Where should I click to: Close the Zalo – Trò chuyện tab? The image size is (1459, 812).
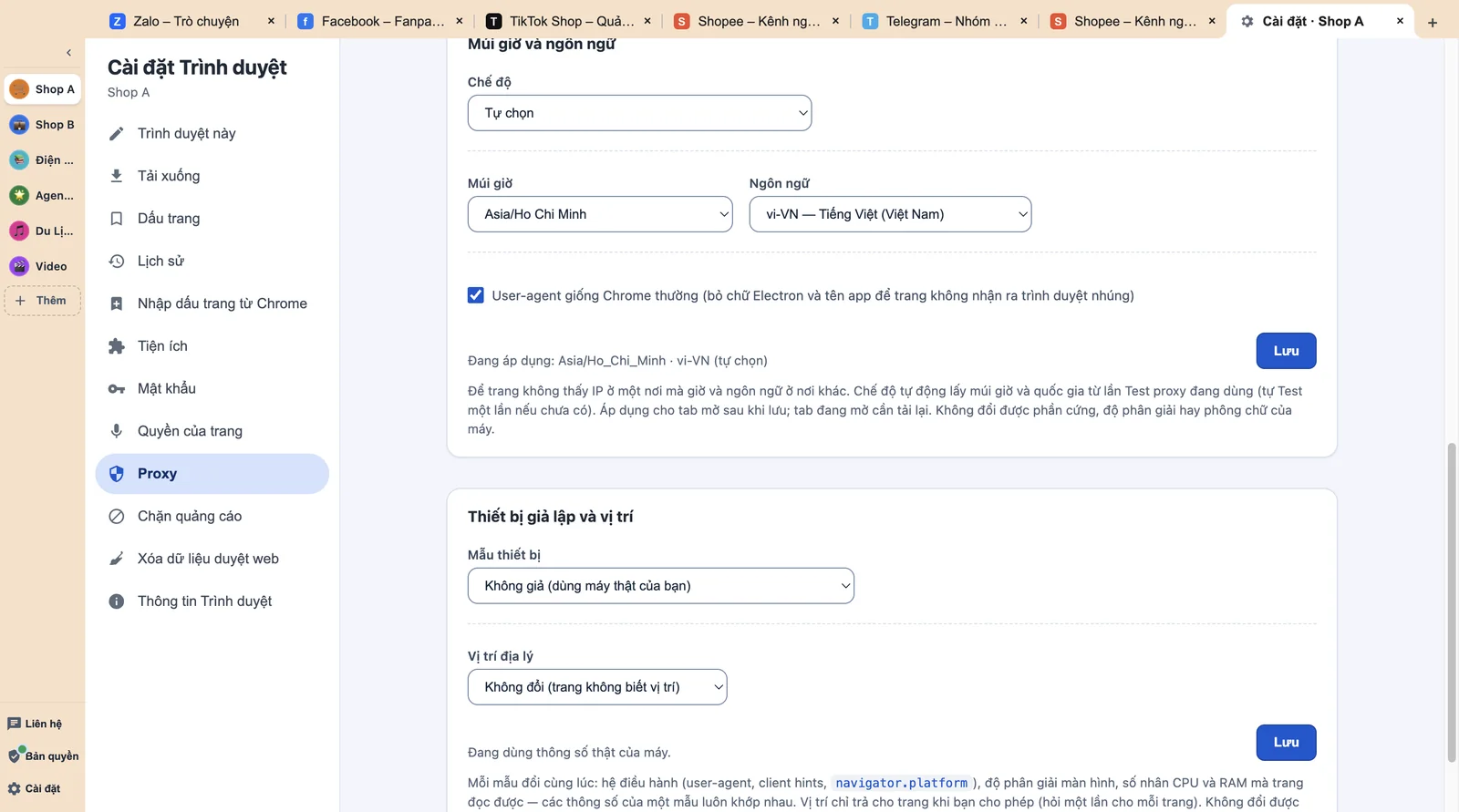[x=271, y=21]
